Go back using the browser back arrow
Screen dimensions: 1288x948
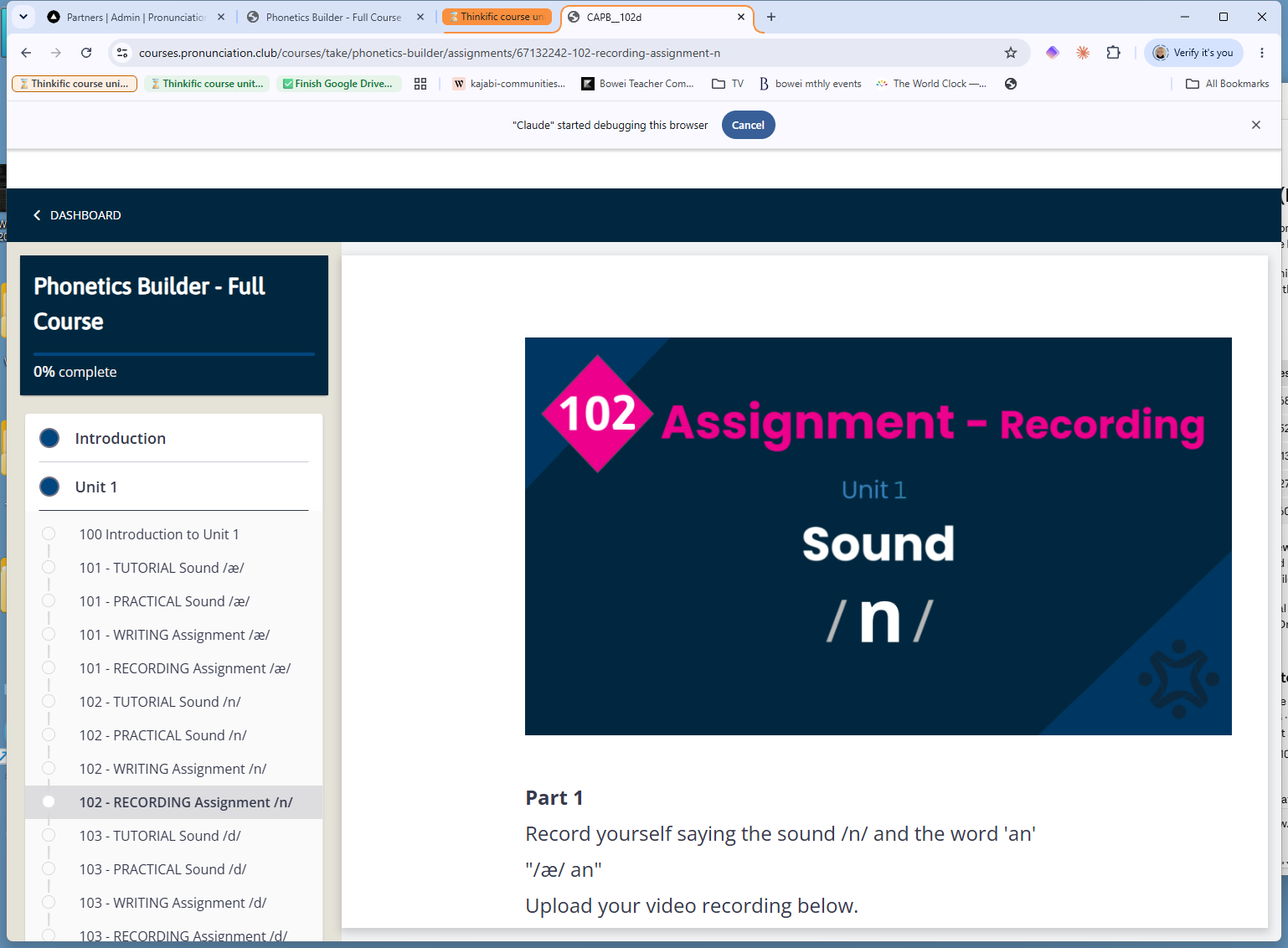(26, 53)
